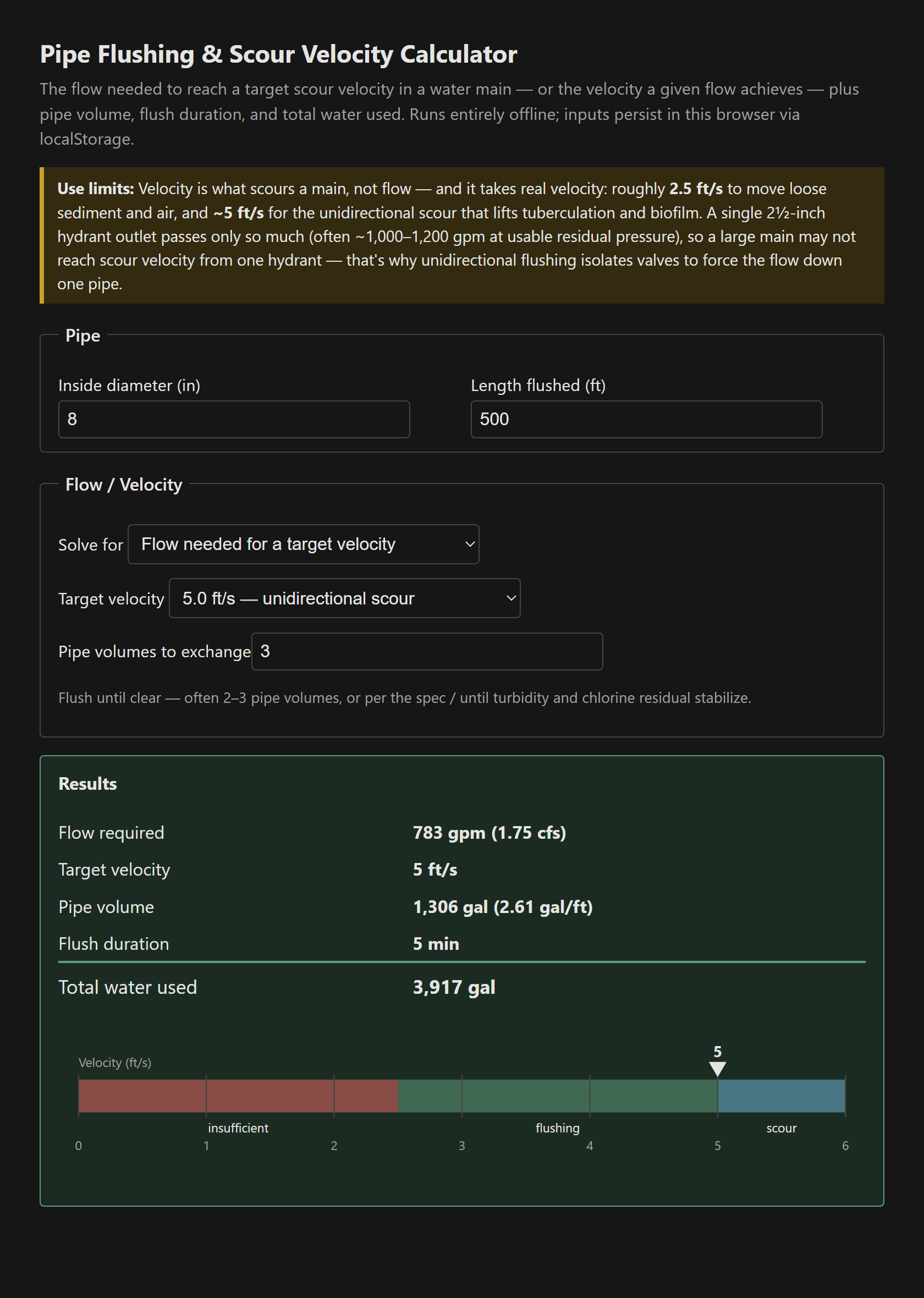Click the 'Pipe' fieldset legend
The width and height of the screenshot is (924, 1298).
point(82,335)
